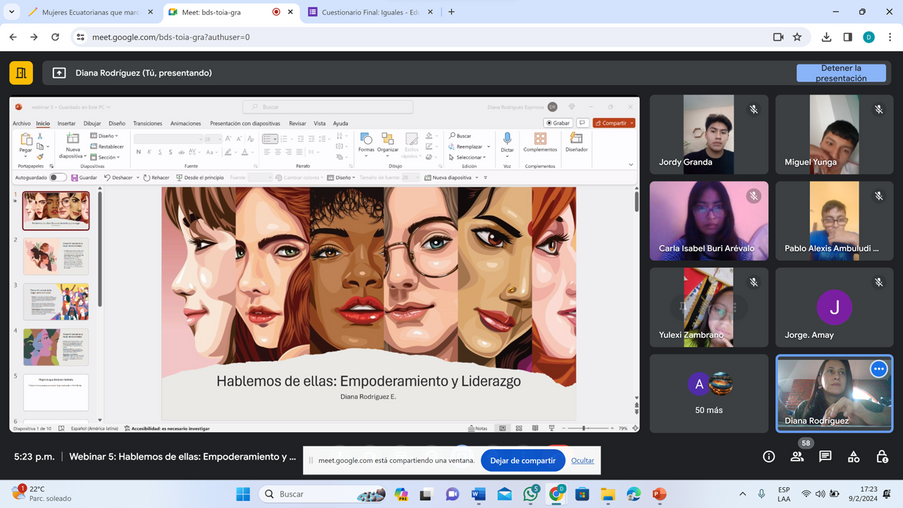Open the meeting details info icon
The image size is (903, 508).
click(768, 457)
